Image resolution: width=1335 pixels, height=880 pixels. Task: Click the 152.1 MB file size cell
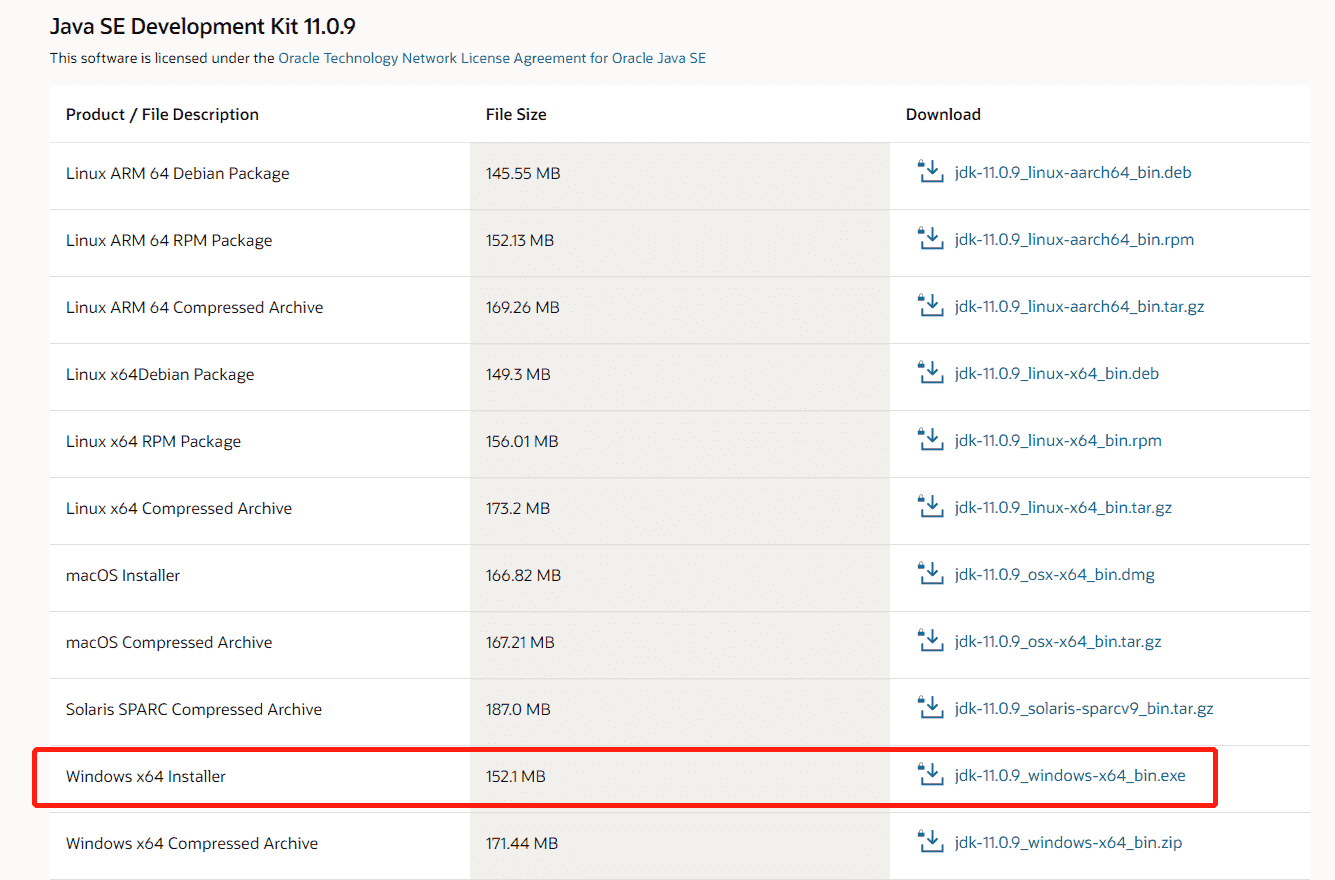[515, 776]
